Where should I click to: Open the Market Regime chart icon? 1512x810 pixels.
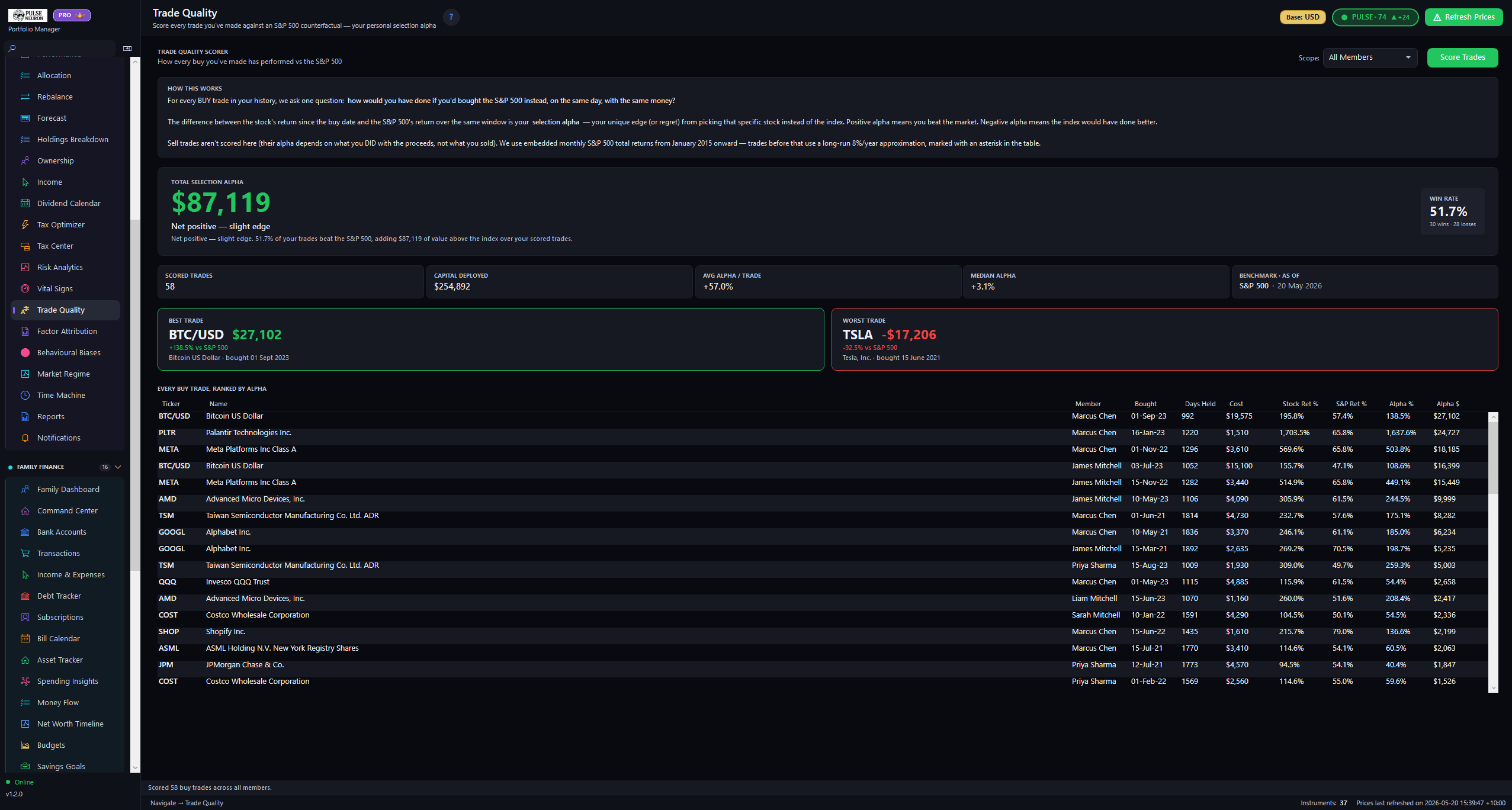coord(25,374)
